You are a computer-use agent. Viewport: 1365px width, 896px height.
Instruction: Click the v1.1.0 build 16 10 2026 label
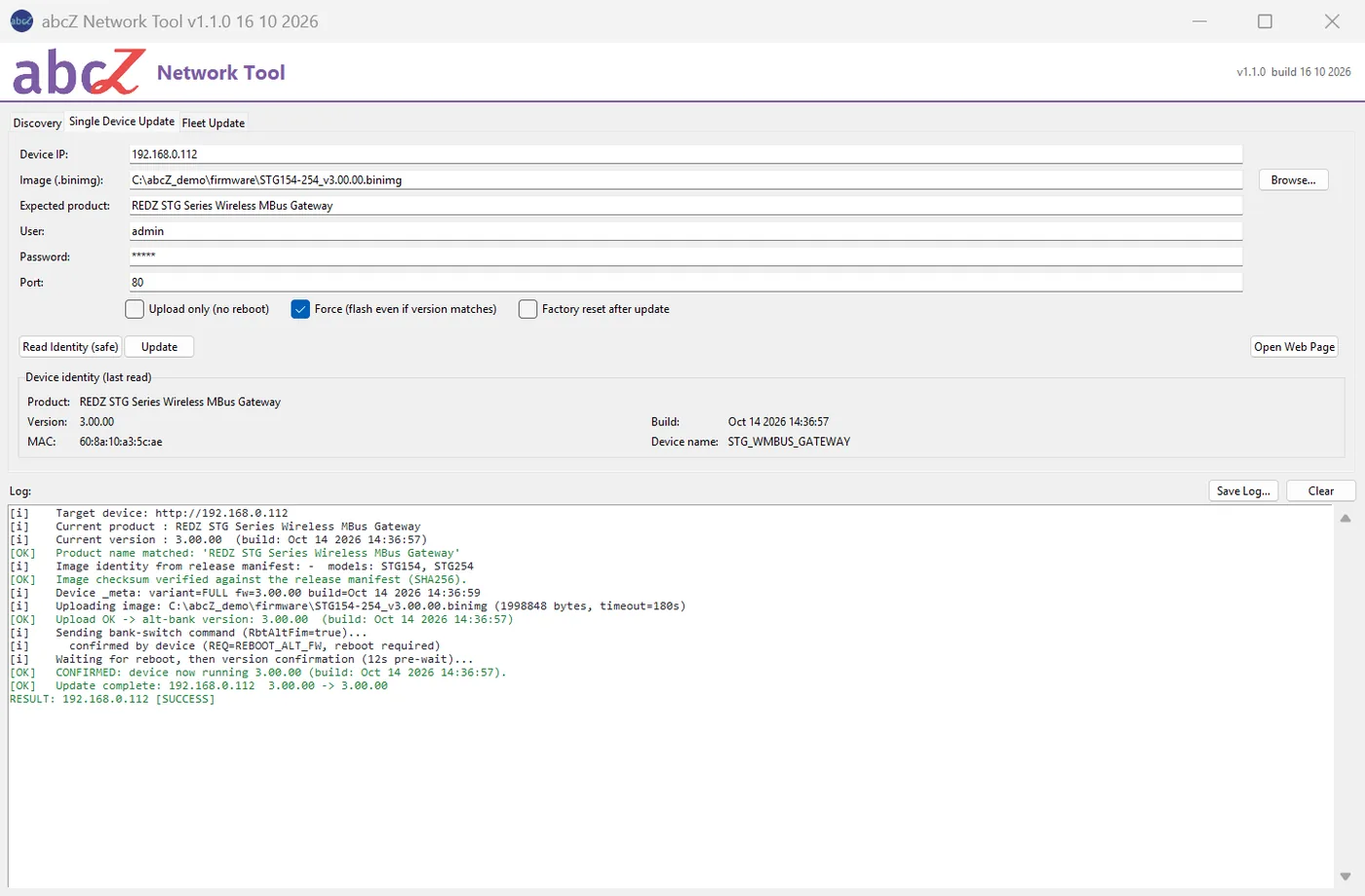click(x=1293, y=72)
